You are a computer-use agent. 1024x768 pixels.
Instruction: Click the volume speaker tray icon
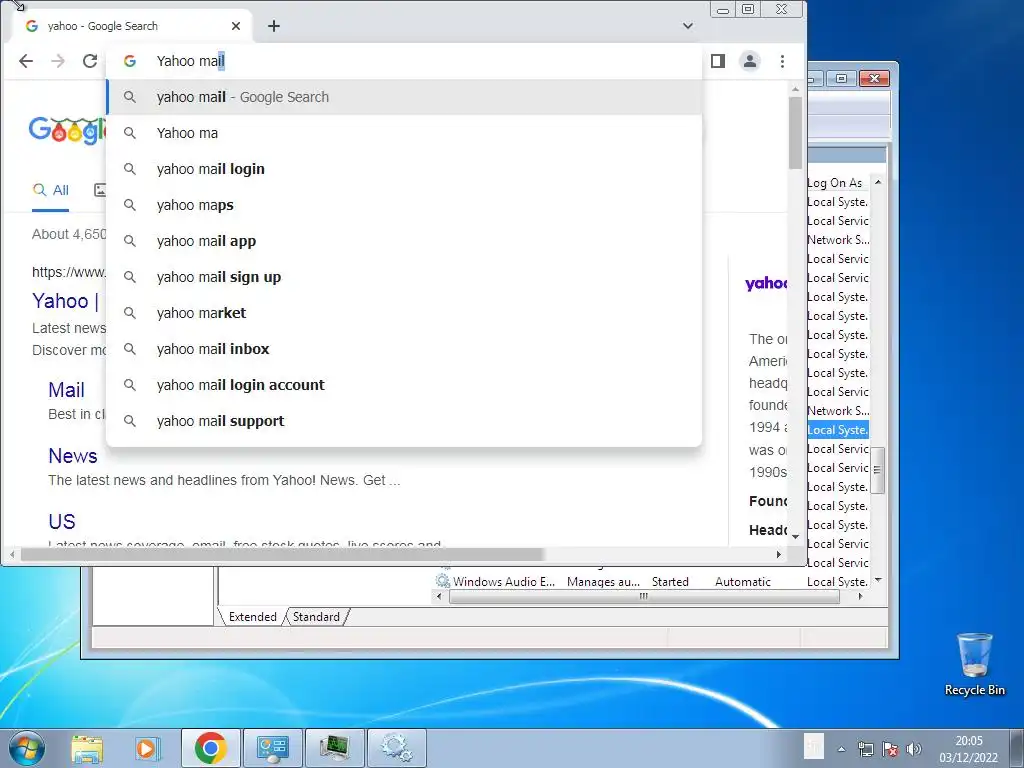coord(914,749)
